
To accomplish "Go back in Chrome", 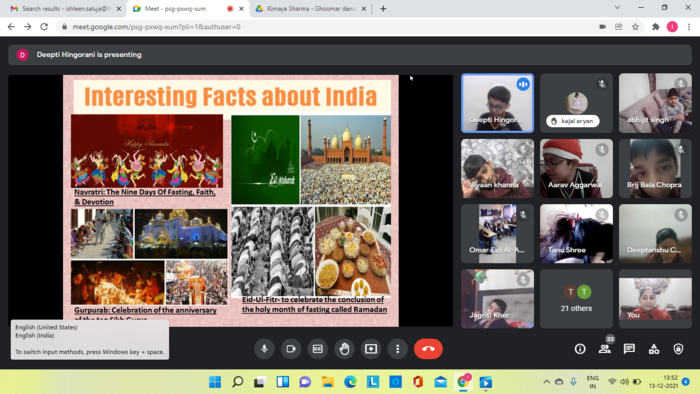I will tap(11, 27).
